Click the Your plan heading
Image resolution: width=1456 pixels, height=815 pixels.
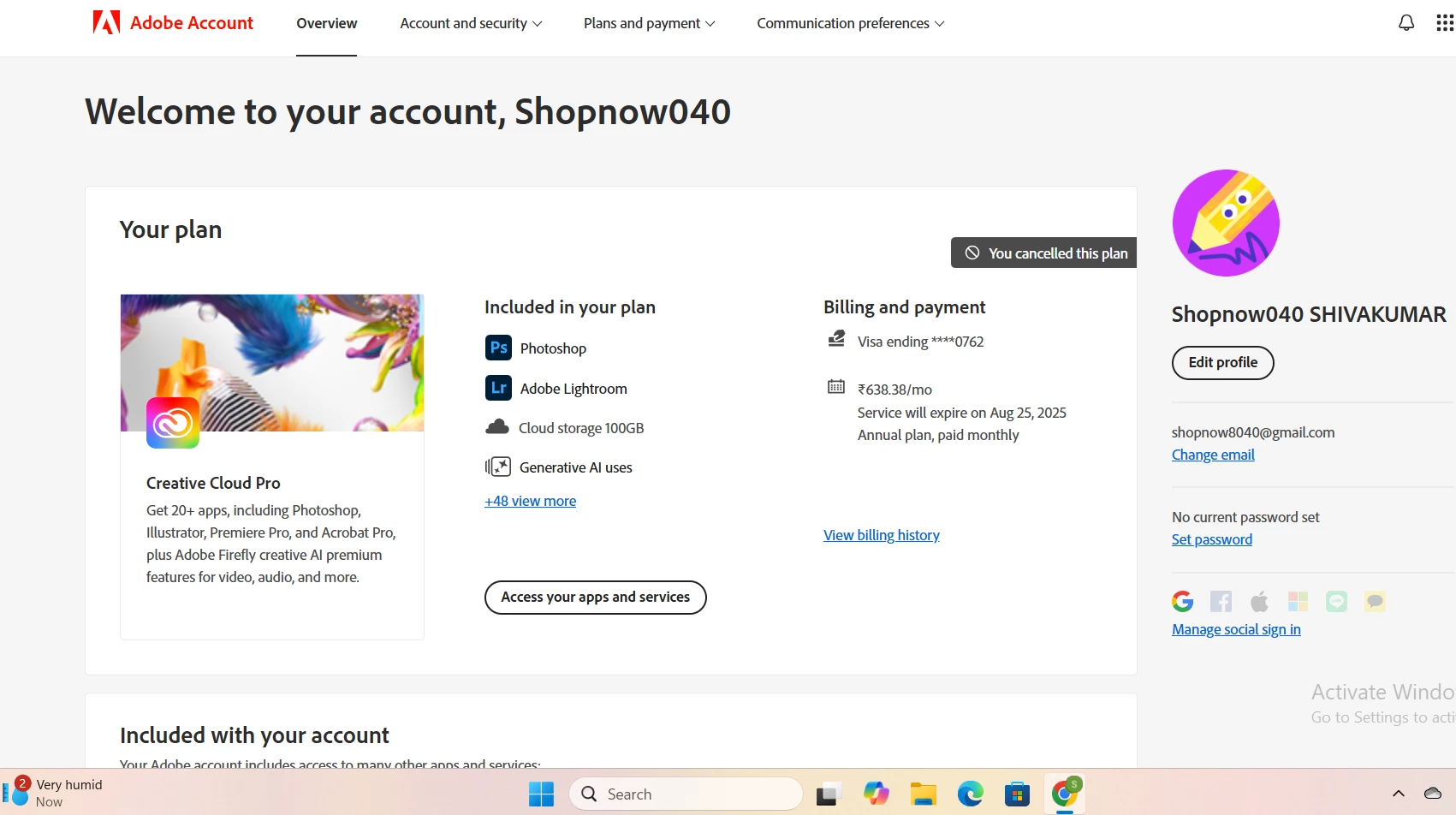tap(170, 229)
